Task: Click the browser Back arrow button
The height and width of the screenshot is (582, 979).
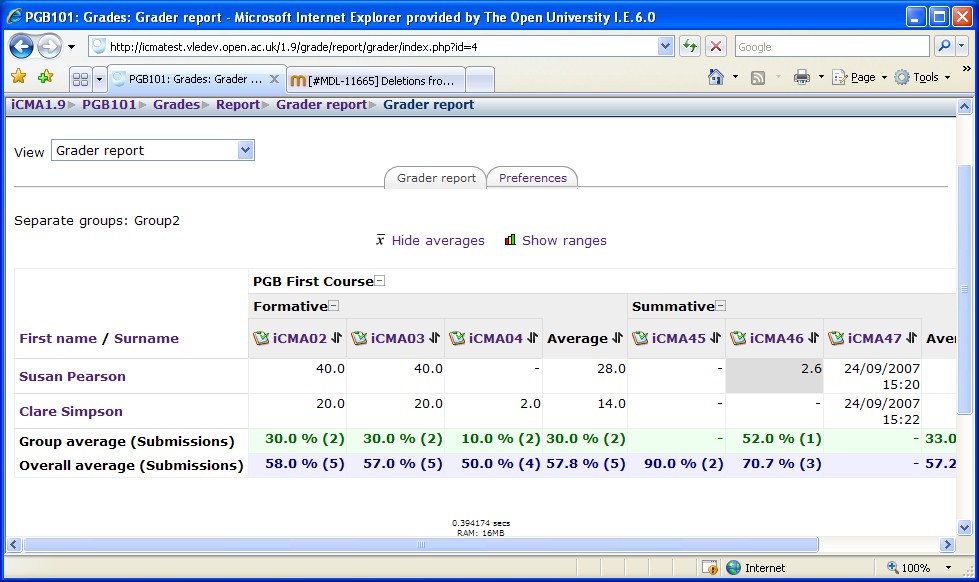Action: click(x=21, y=46)
